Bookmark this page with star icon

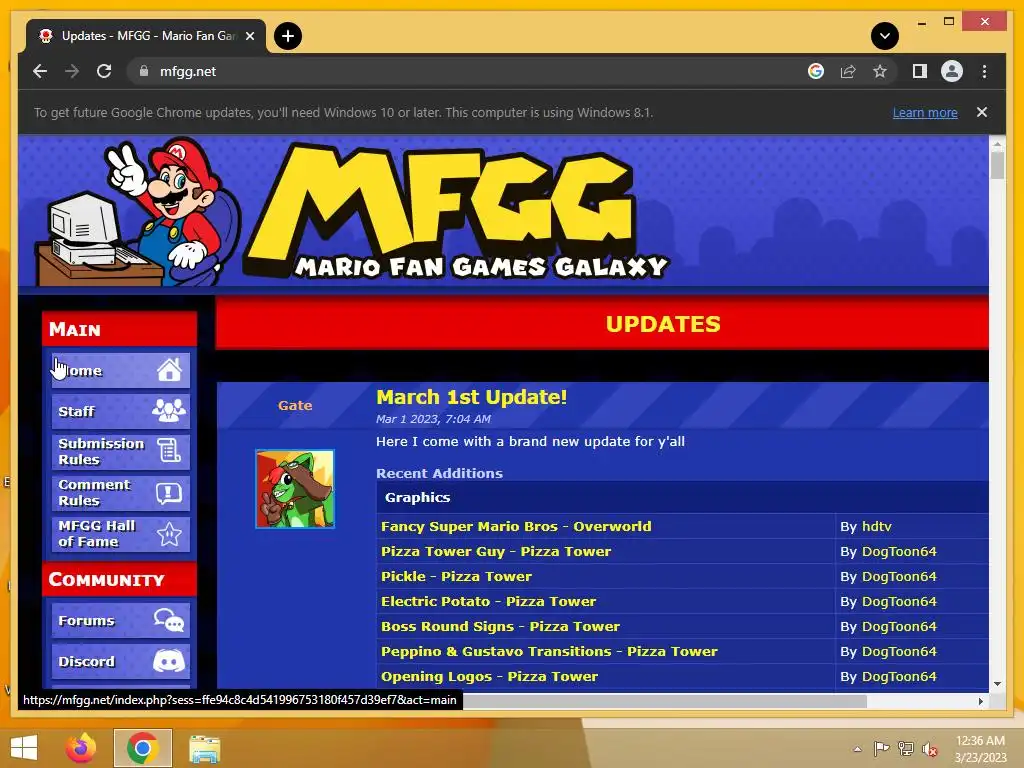(x=880, y=71)
